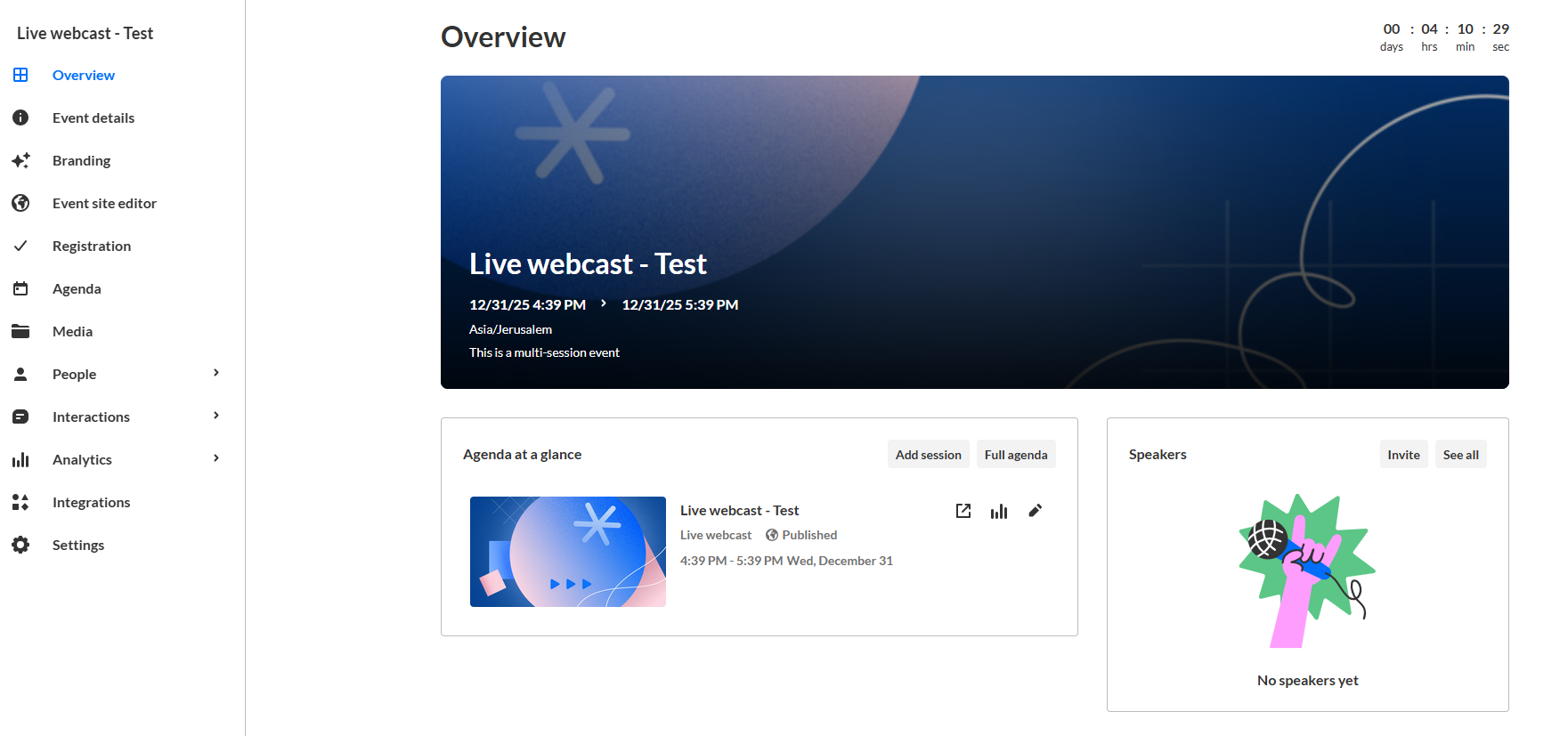The image size is (1568, 736).
Task: Click the People person icon
Action: click(20, 374)
